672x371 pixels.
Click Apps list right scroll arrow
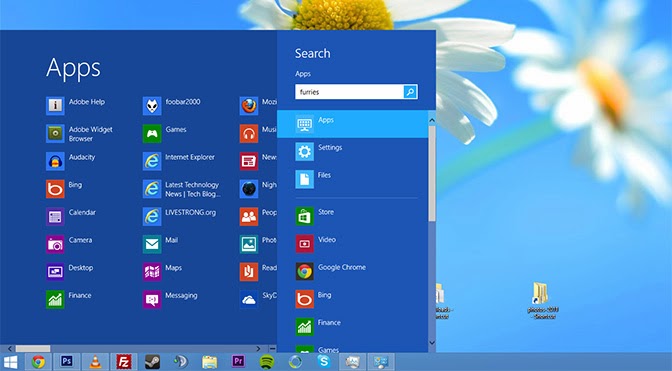click(258, 349)
